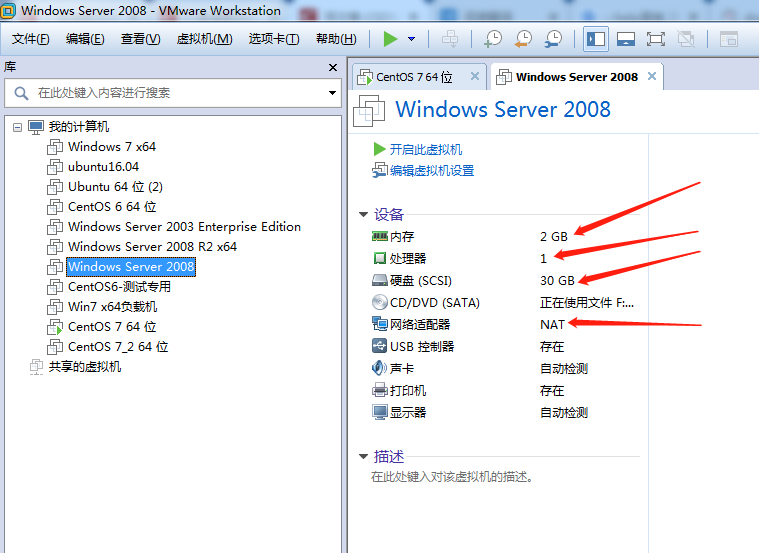Enter full screen mode icon
759x553 pixels.
click(656, 39)
